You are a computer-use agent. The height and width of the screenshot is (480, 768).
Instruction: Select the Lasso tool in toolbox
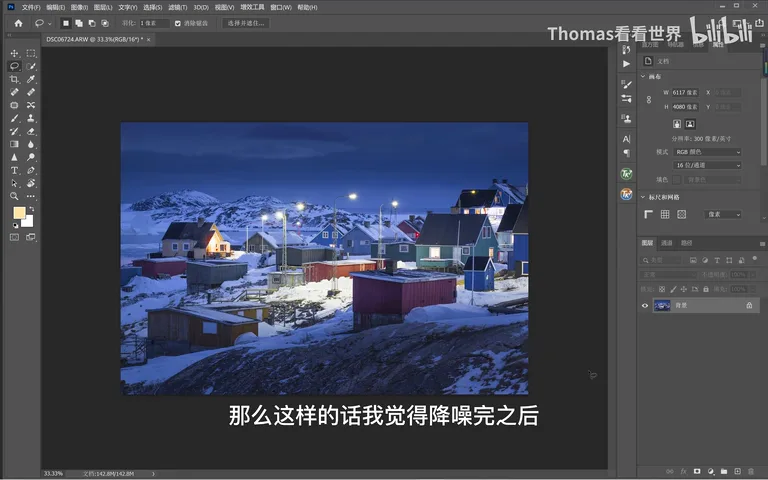(14, 66)
